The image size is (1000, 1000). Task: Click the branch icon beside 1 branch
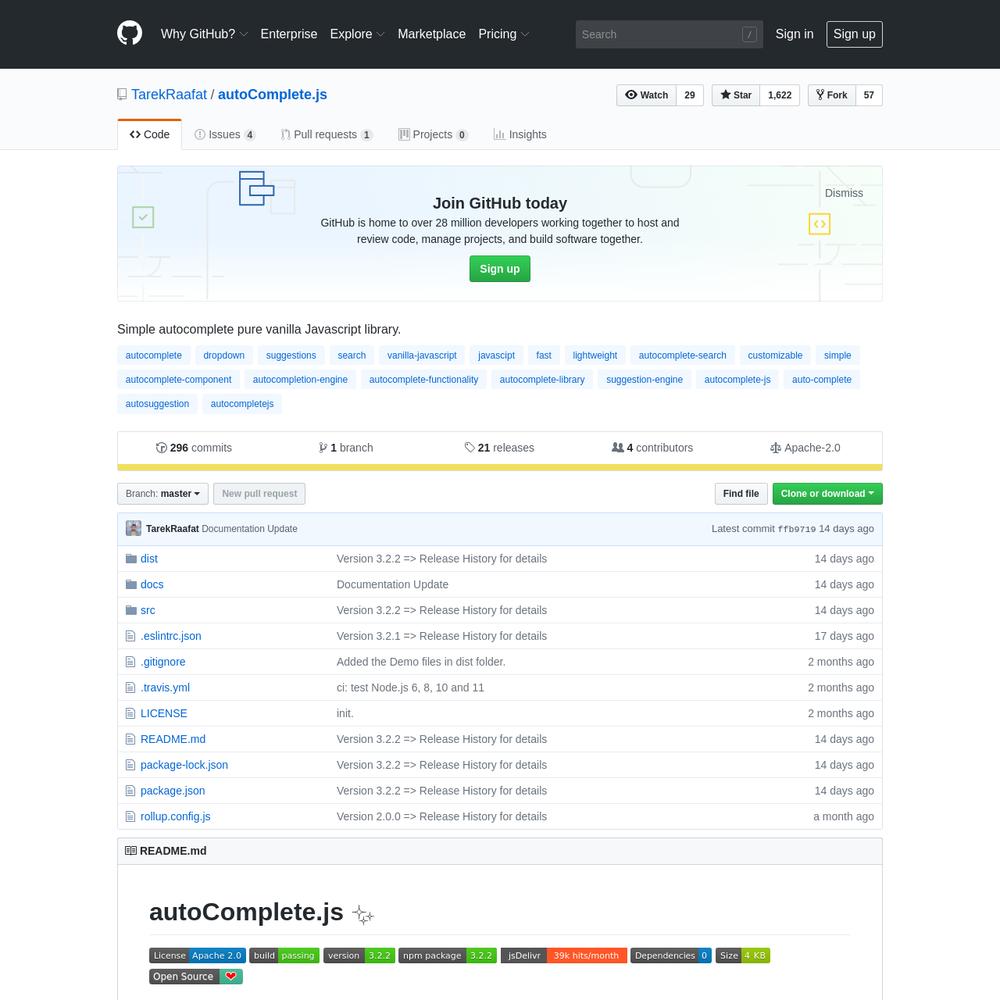click(323, 448)
